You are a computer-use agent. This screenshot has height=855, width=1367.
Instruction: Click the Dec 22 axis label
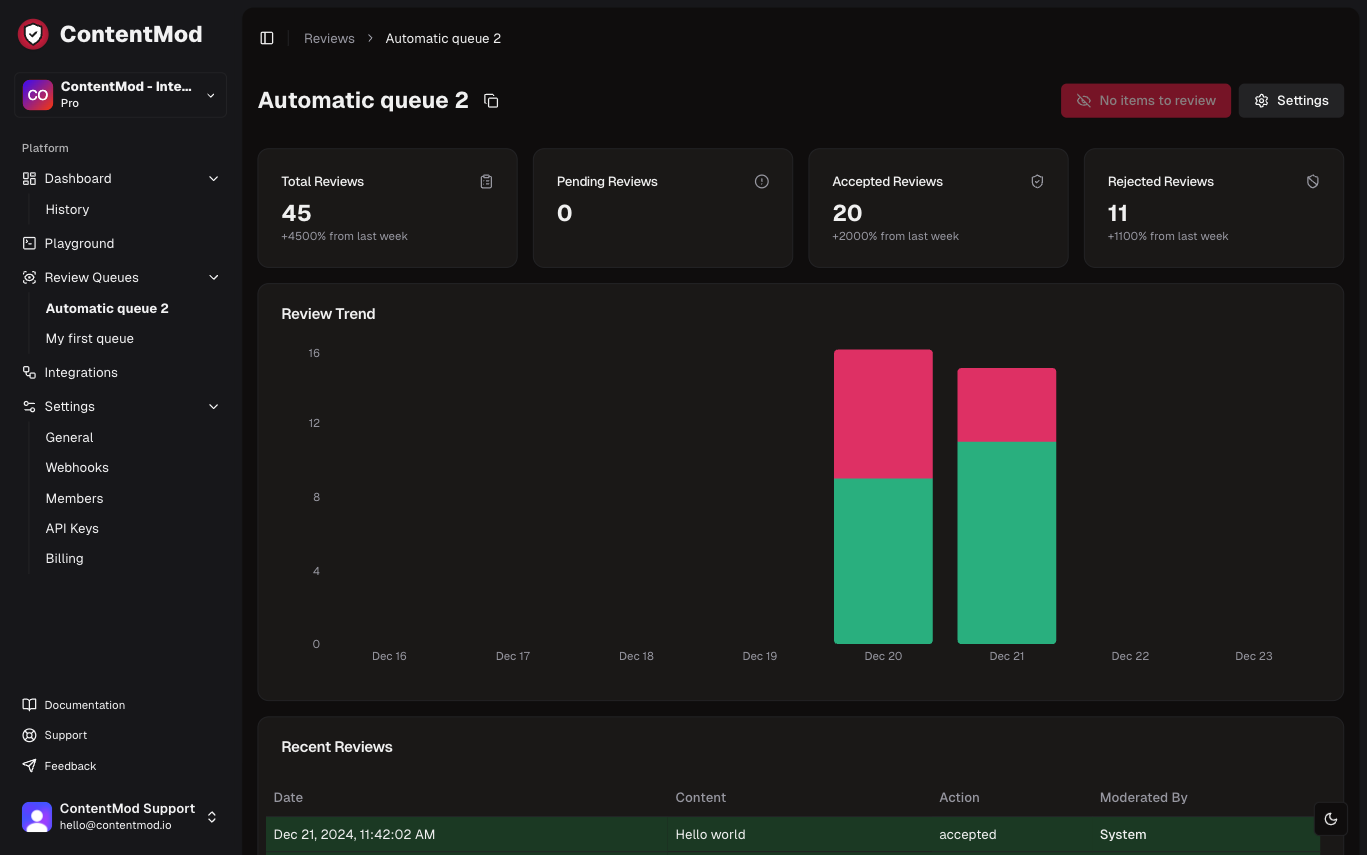1130,656
